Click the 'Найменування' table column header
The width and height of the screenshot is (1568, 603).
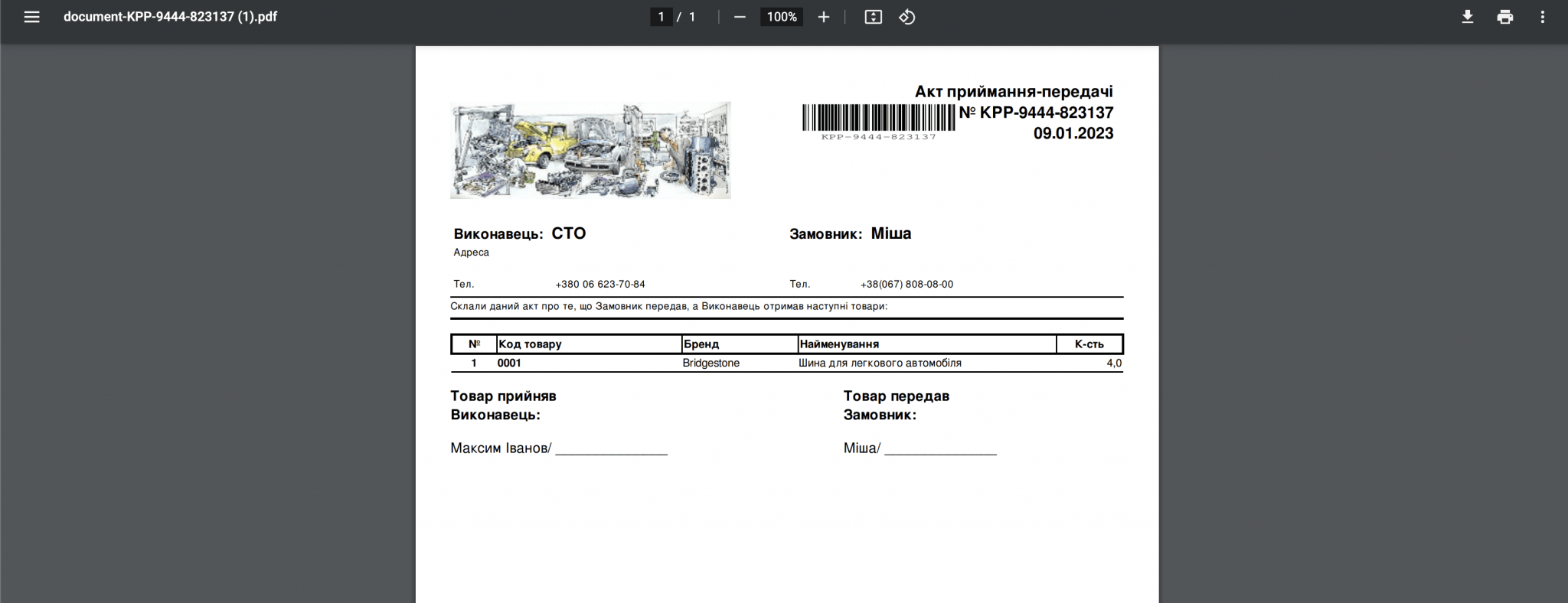[839, 344]
